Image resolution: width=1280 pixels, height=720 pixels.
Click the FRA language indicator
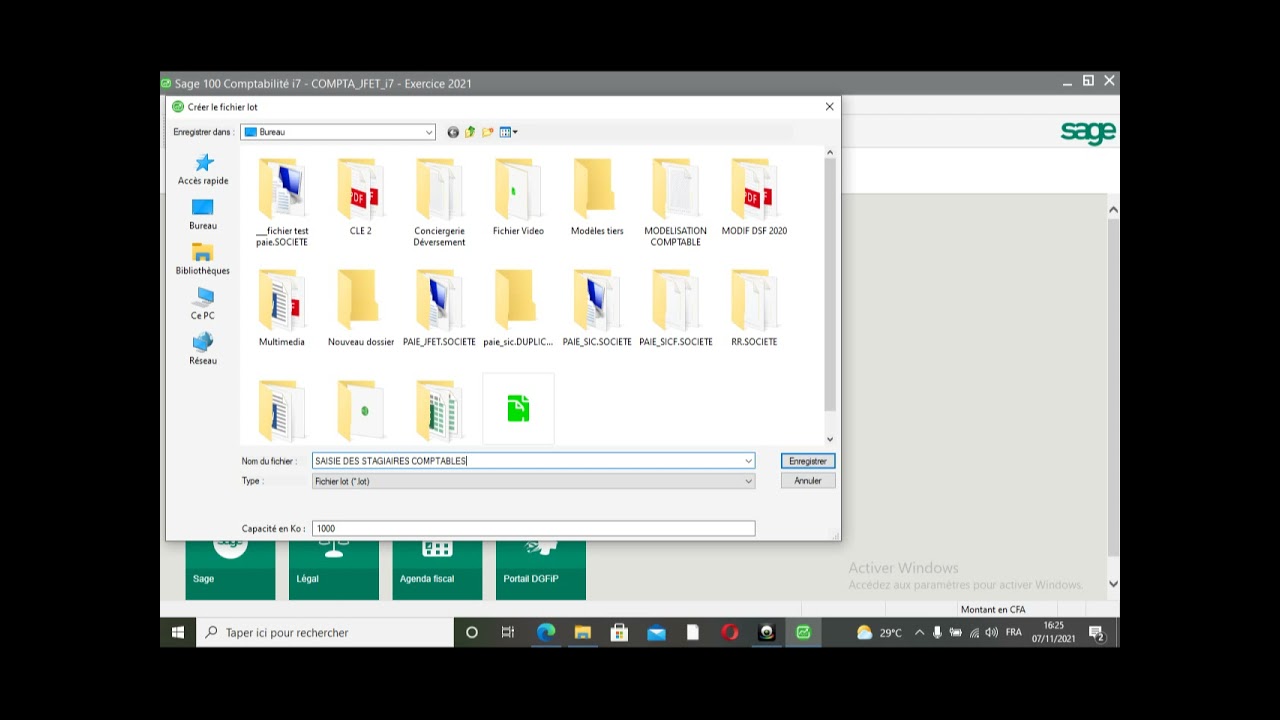1014,632
